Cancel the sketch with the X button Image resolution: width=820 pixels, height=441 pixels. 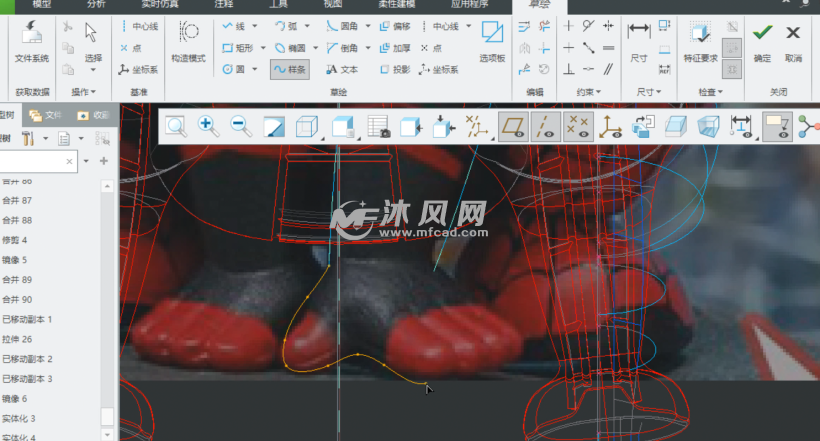793,42
